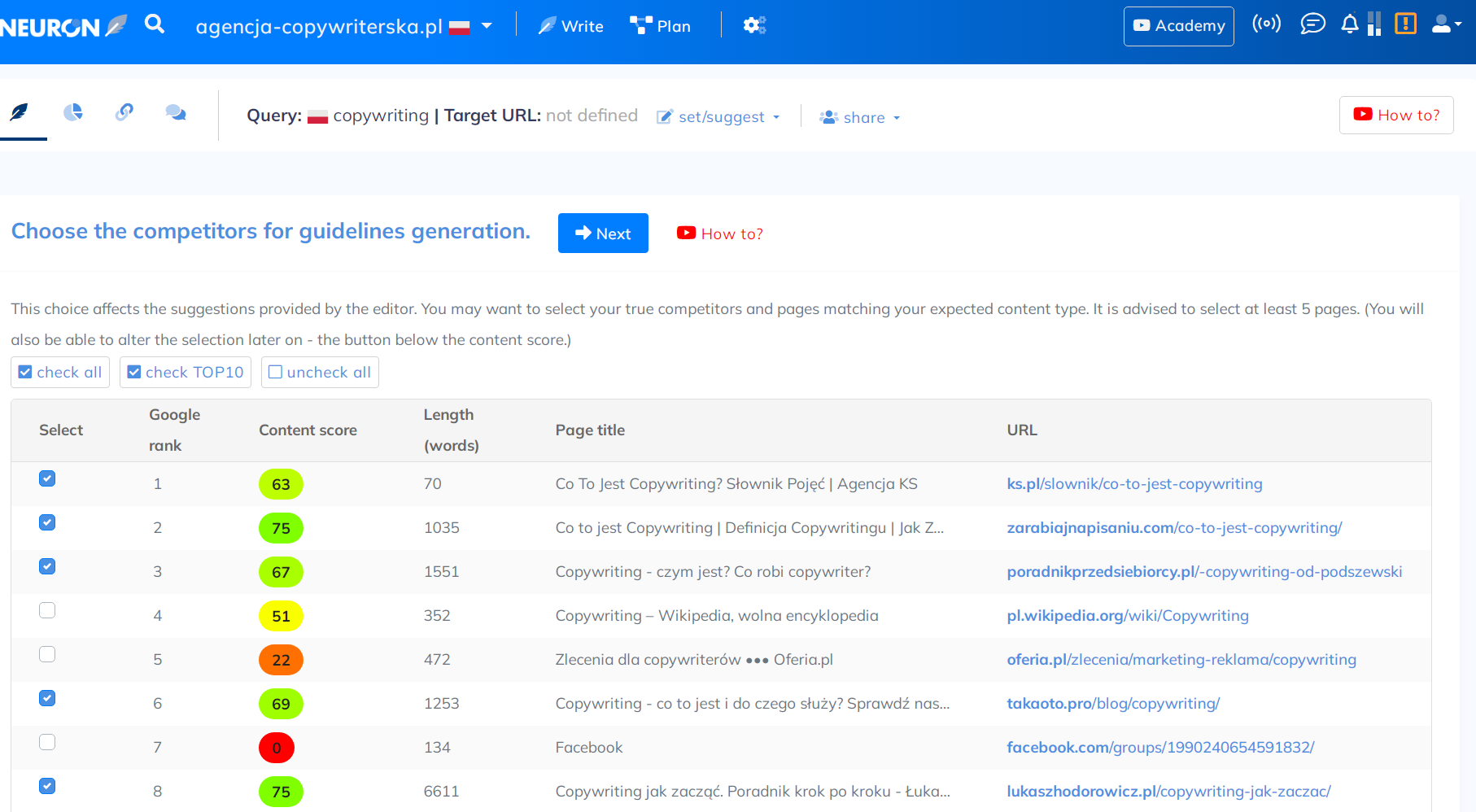Click yellow content score badge 51
Image resolution: width=1476 pixels, height=812 pixels.
[281, 617]
